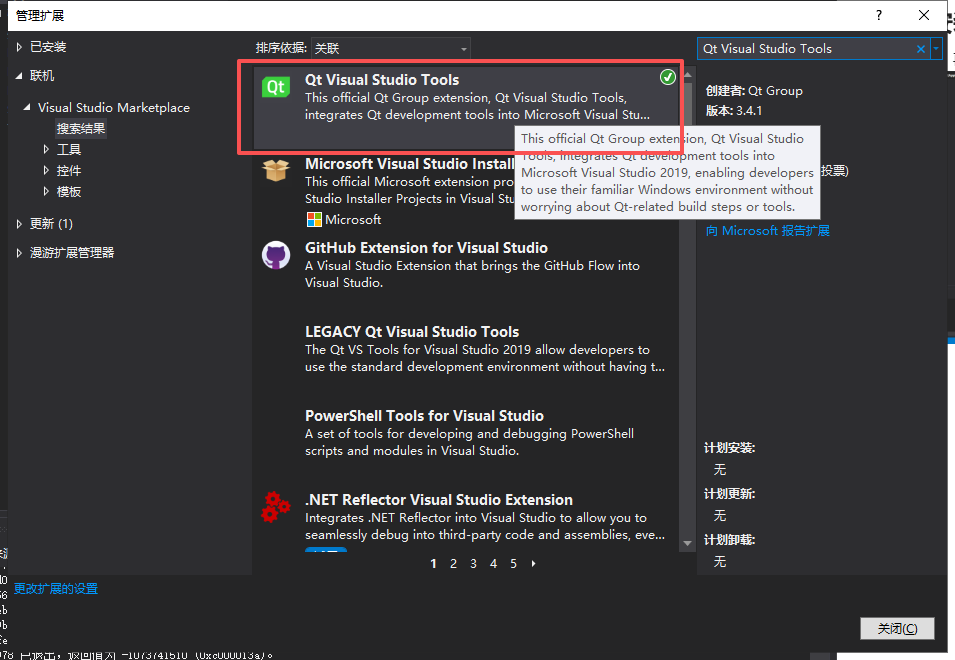This screenshot has width=955, height=660.
Task: Go to results page 2
Action: (453, 564)
